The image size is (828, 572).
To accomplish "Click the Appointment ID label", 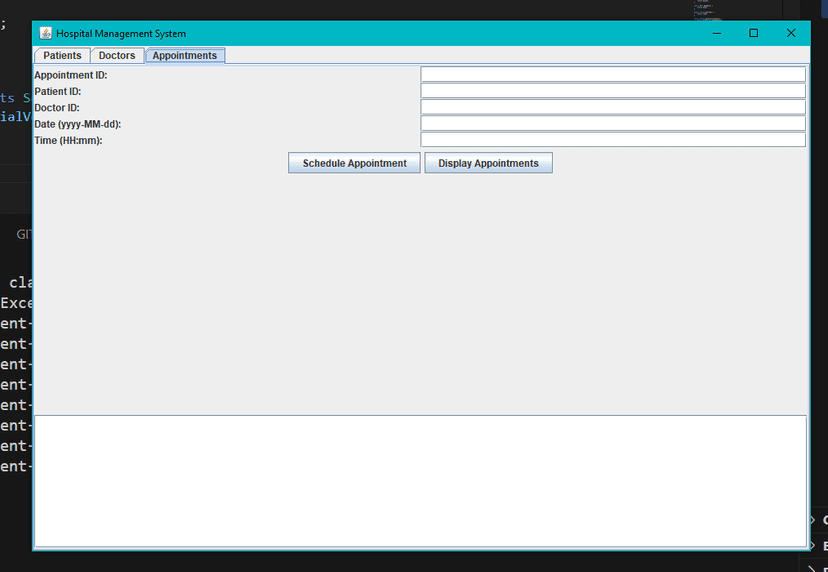I will click(71, 75).
